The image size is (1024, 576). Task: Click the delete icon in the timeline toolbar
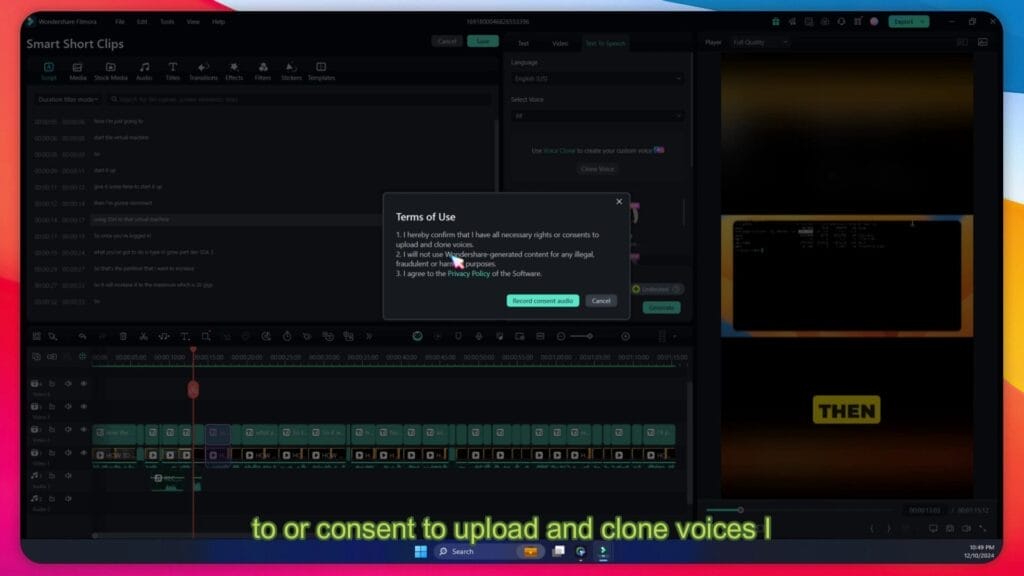point(122,337)
